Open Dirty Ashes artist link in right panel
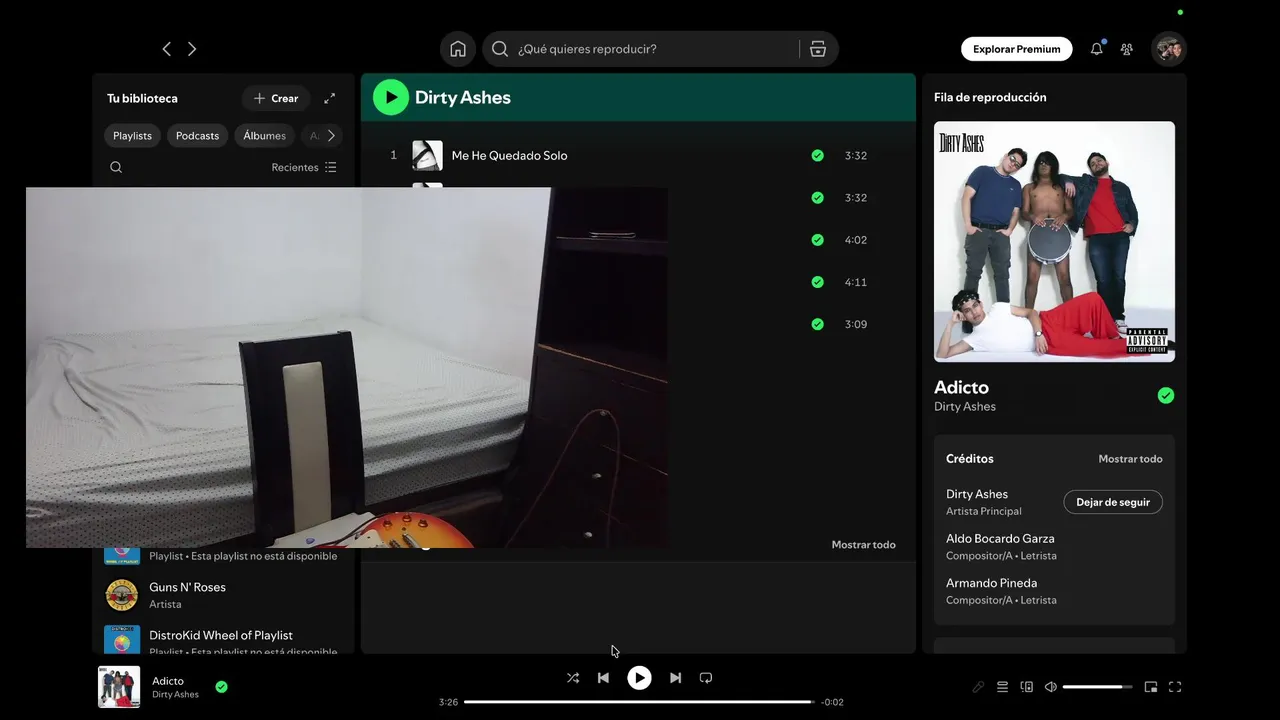Image resolution: width=1280 pixels, height=720 pixels. pyautogui.click(x=965, y=407)
